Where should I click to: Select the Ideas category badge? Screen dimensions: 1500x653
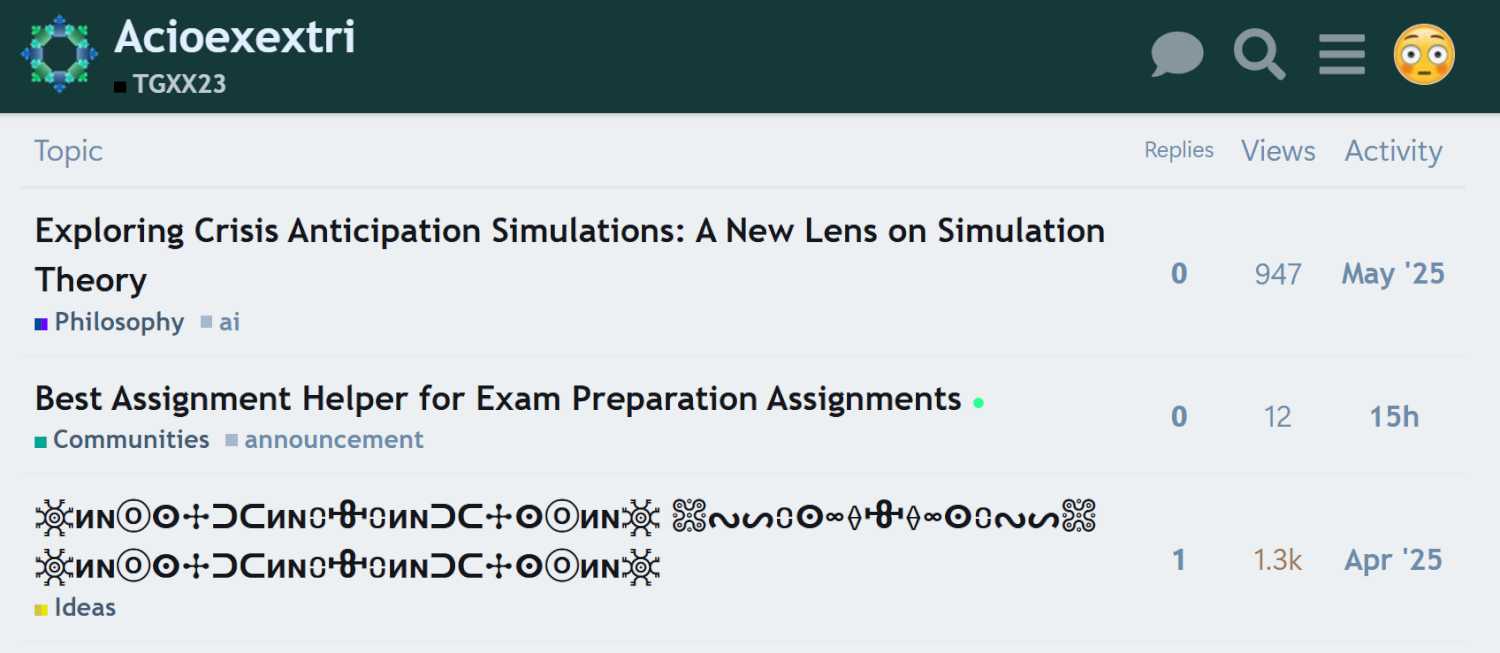[85, 608]
